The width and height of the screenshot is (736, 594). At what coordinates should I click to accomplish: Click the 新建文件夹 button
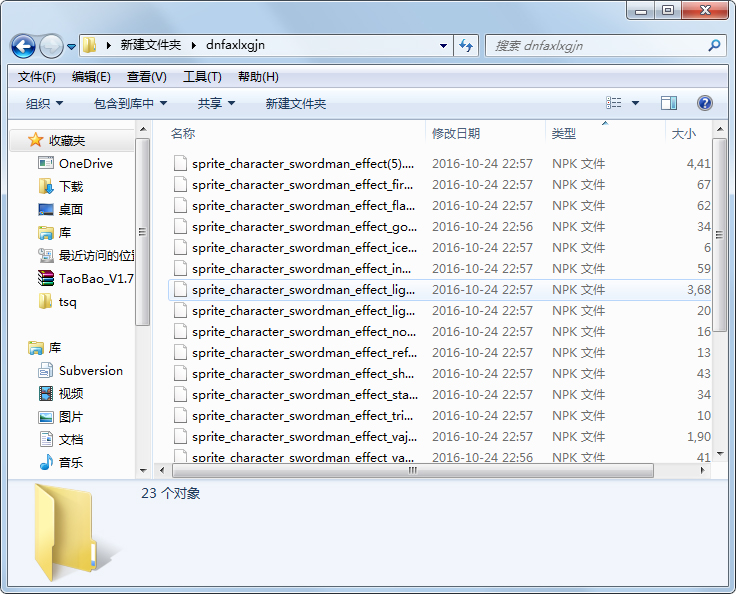pyautogui.click(x=296, y=103)
